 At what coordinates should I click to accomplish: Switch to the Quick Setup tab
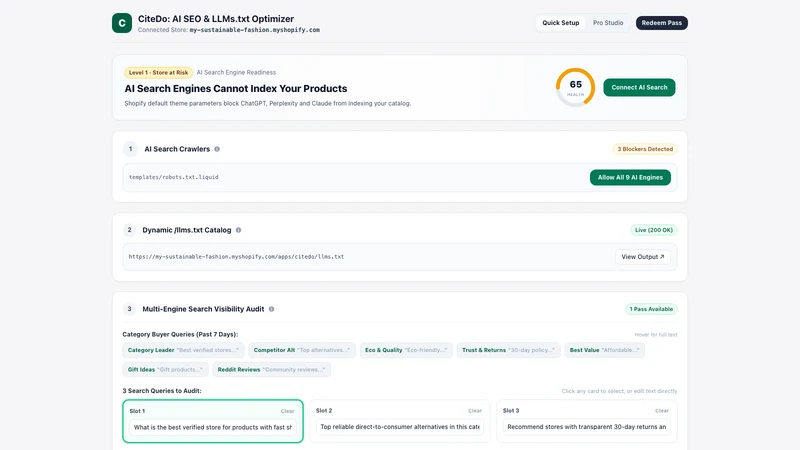(560, 23)
